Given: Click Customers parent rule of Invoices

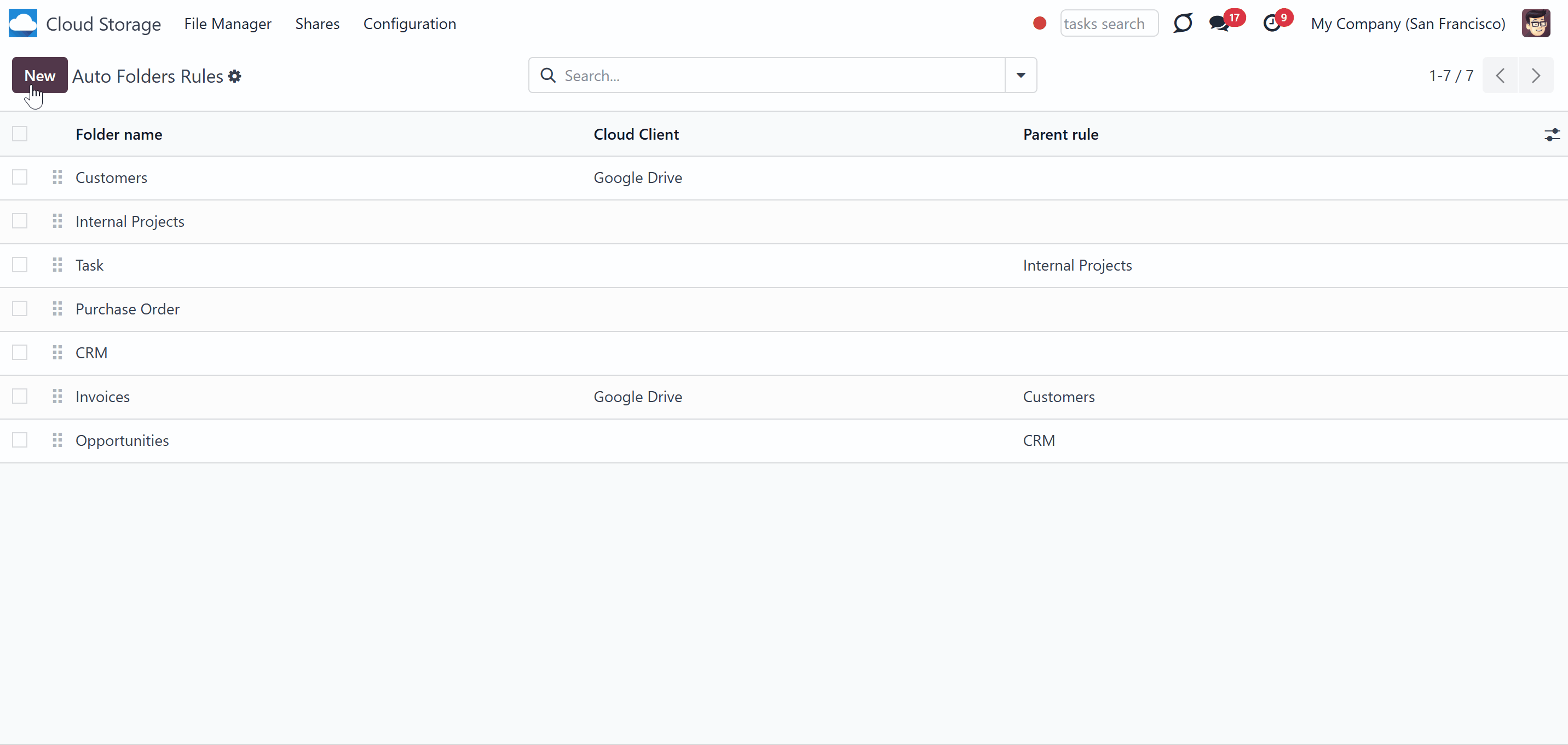Looking at the screenshot, I should click(x=1058, y=397).
